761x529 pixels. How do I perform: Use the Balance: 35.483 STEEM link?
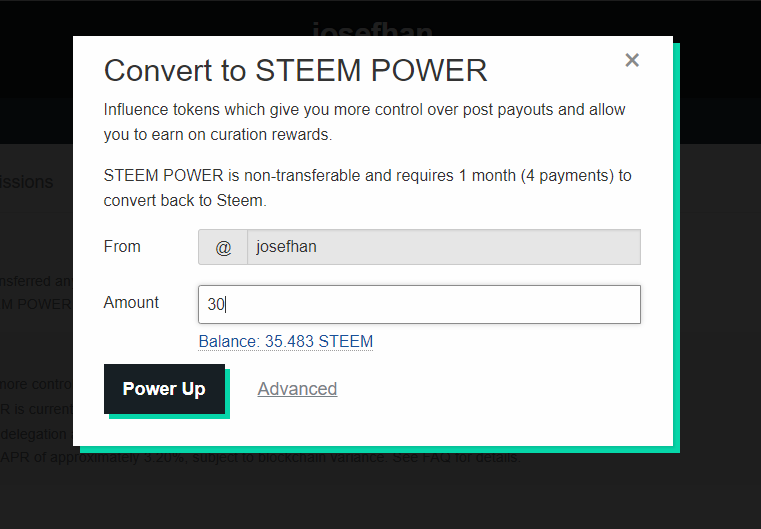(285, 341)
